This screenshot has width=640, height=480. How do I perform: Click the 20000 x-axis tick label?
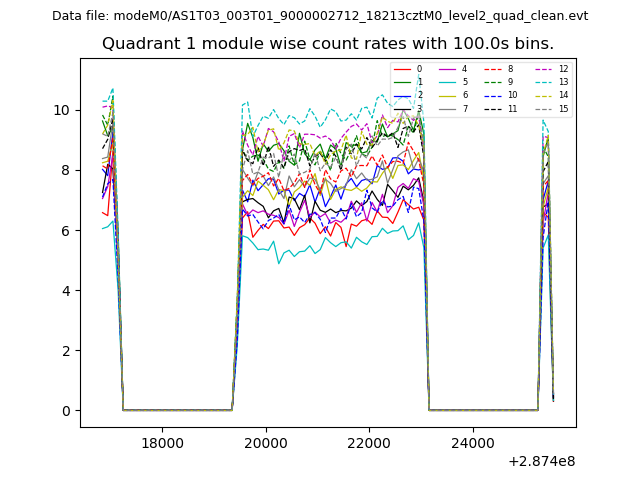265,443
